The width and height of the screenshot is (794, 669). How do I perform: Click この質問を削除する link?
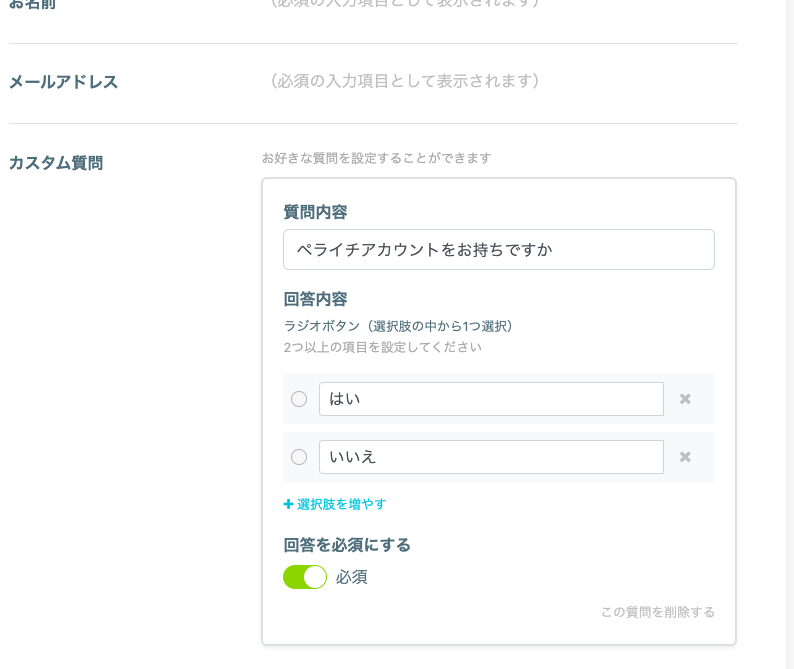[658, 612]
